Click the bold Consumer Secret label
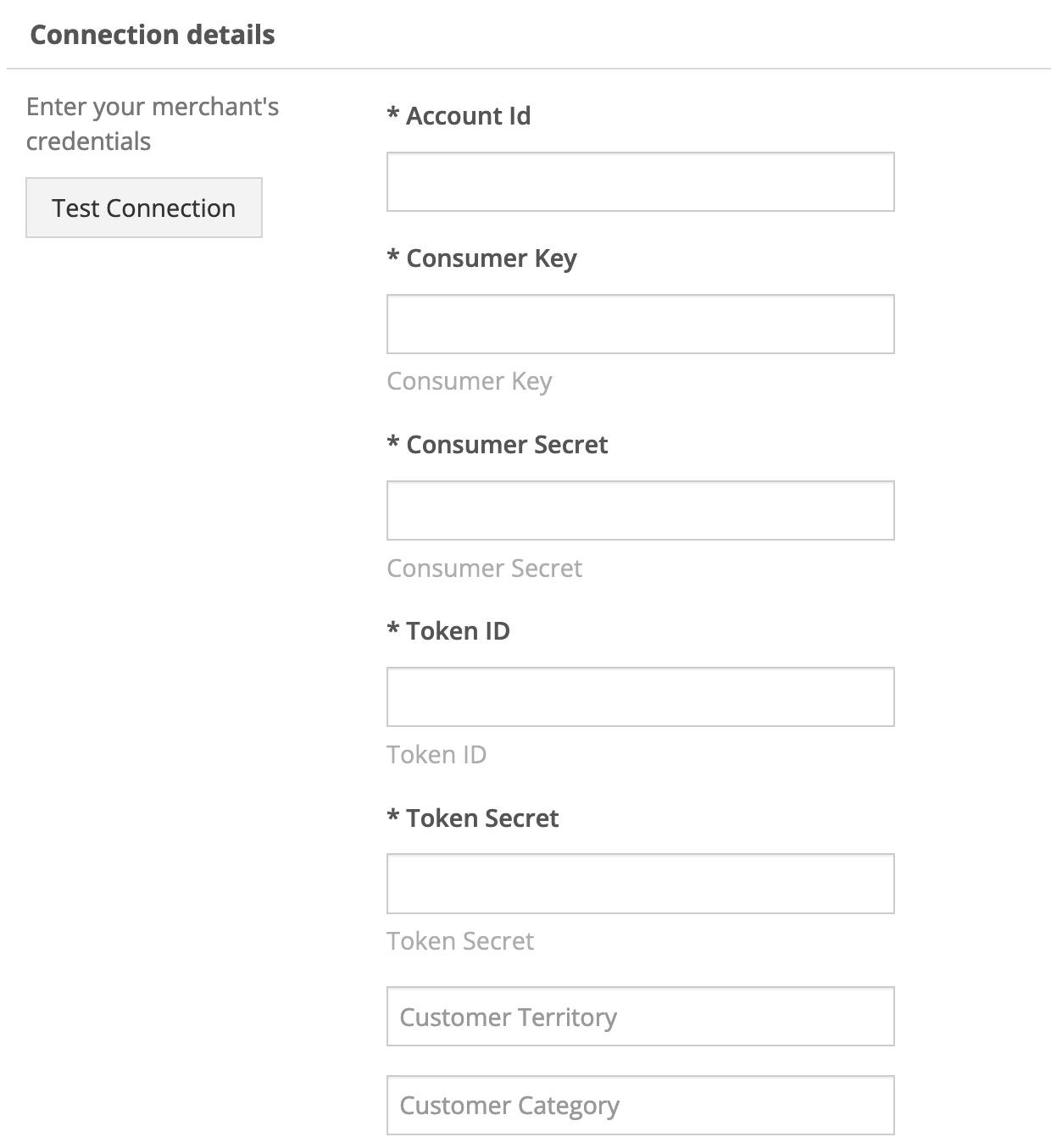This screenshot has height=1148, width=1051. coord(507,445)
